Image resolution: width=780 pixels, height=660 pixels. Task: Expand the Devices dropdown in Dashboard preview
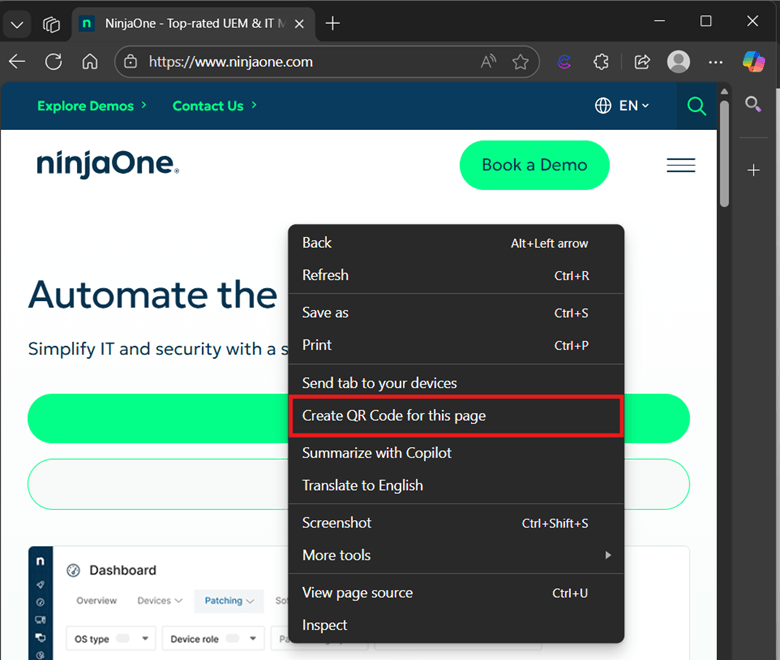tap(160, 601)
